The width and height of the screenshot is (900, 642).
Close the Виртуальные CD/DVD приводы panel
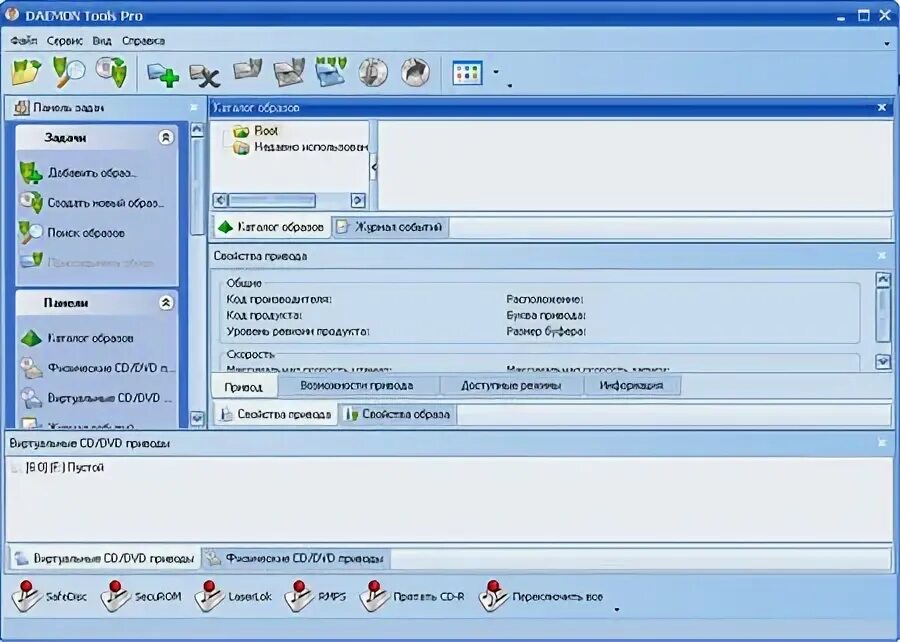point(882,443)
